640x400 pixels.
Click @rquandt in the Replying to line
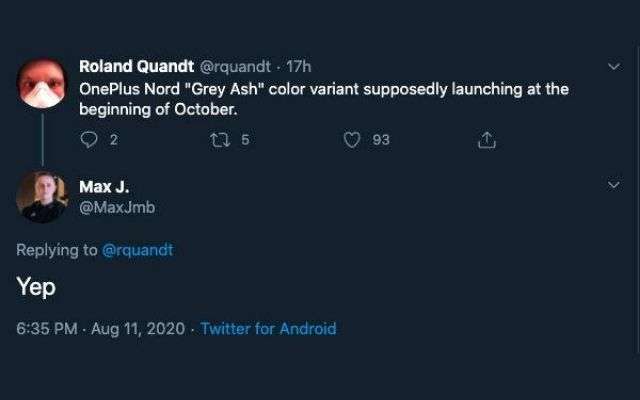click(138, 250)
